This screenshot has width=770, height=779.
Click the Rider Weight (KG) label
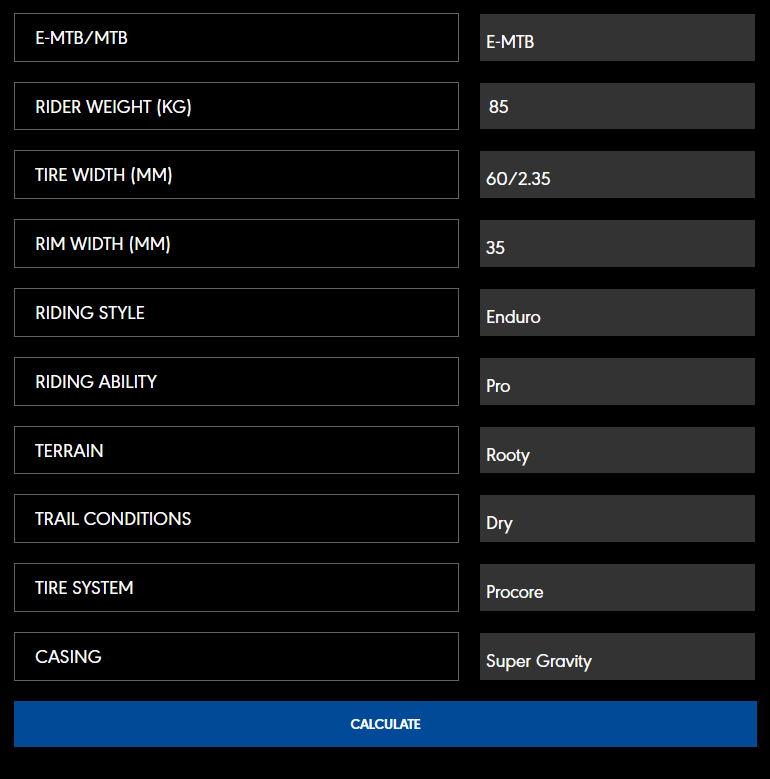pyautogui.click(x=236, y=106)
